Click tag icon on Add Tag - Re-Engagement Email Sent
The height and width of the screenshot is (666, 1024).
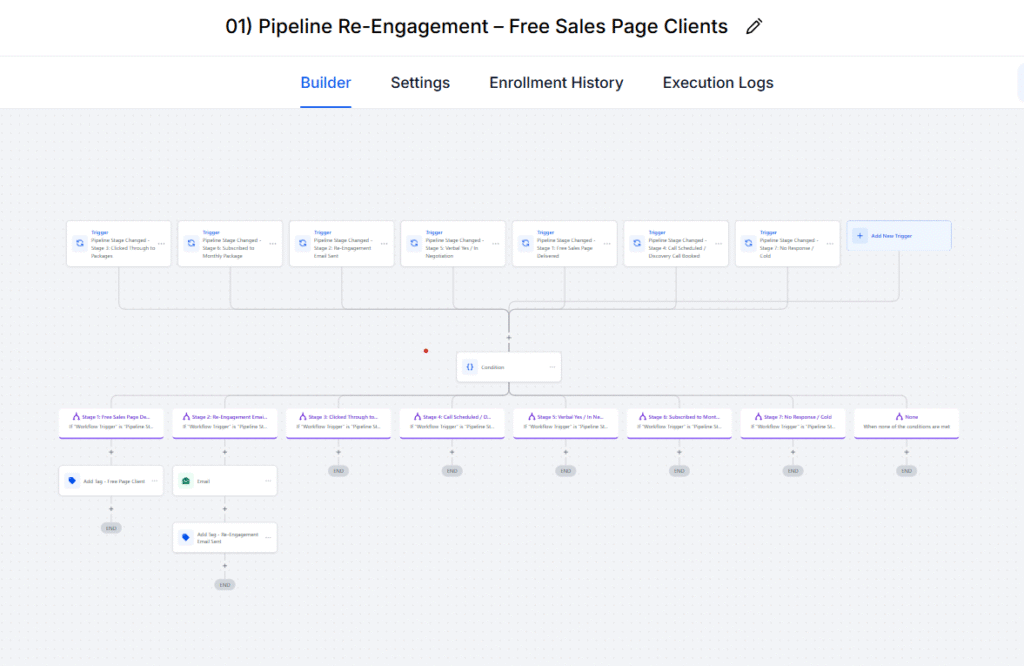coord(185,537)
